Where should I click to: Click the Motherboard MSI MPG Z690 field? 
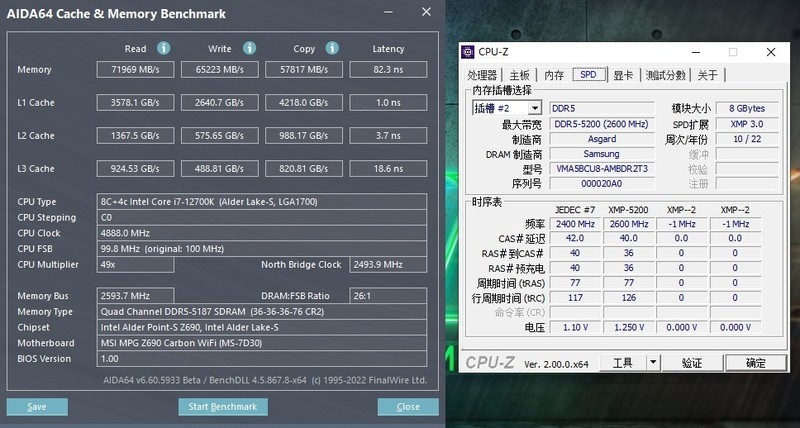coord(262,343)
